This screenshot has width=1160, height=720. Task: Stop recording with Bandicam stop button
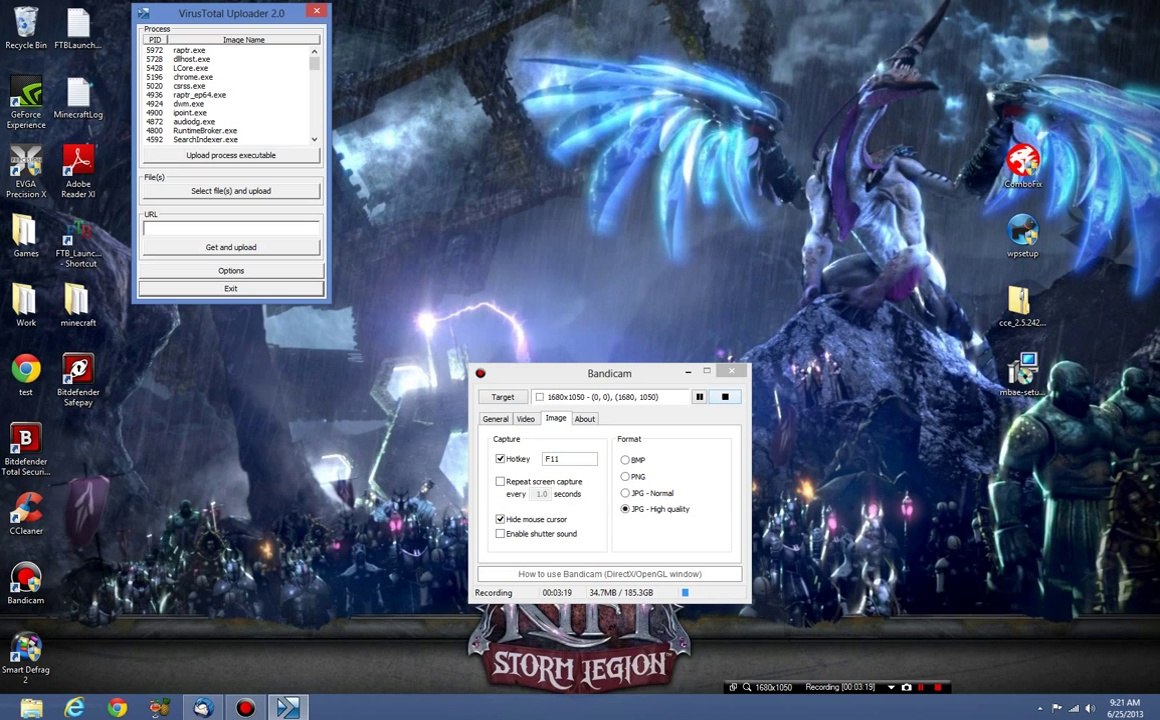[725, 397]
